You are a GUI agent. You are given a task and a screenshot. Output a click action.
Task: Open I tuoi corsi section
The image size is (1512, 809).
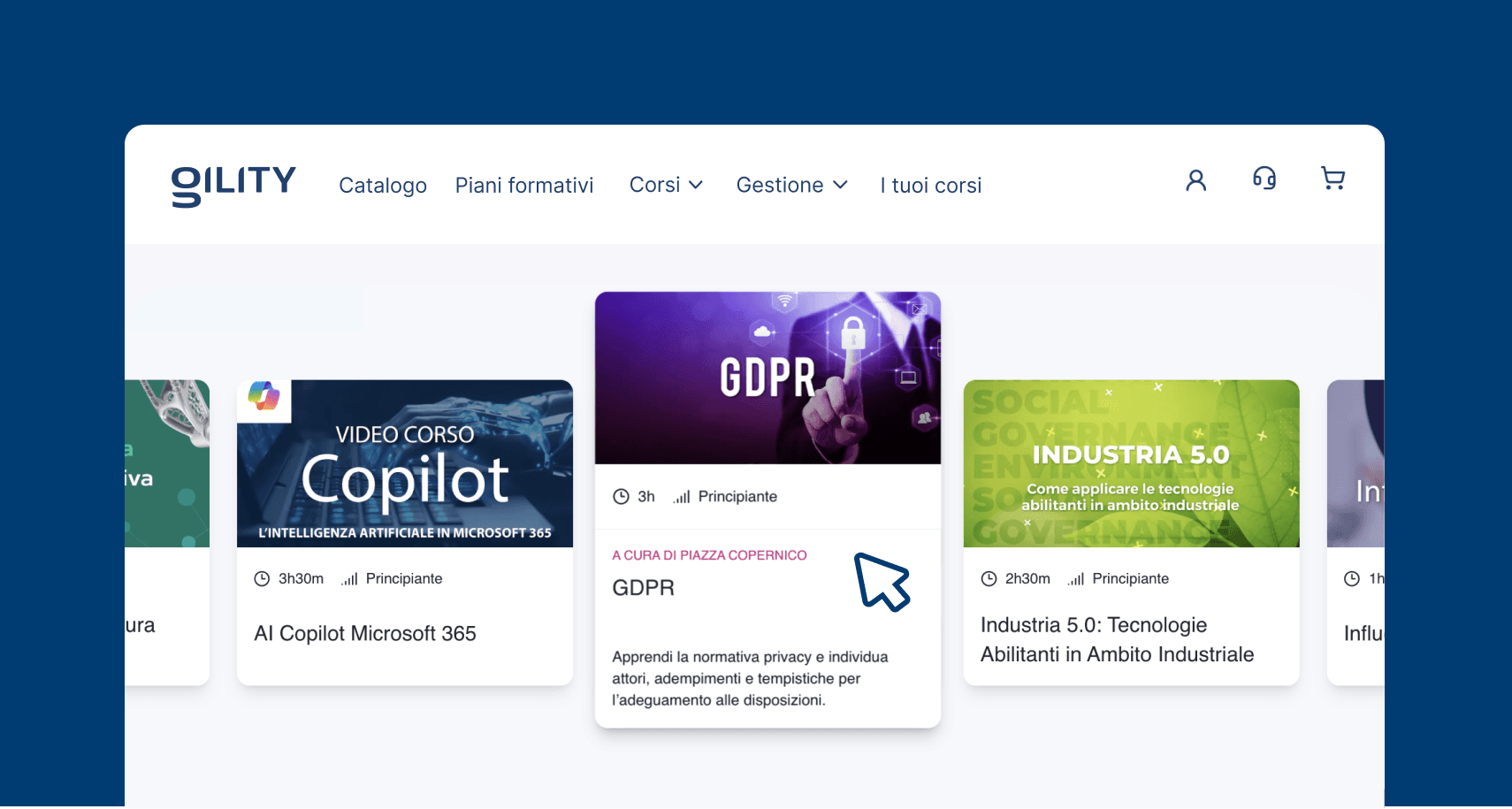pos(931,186)
